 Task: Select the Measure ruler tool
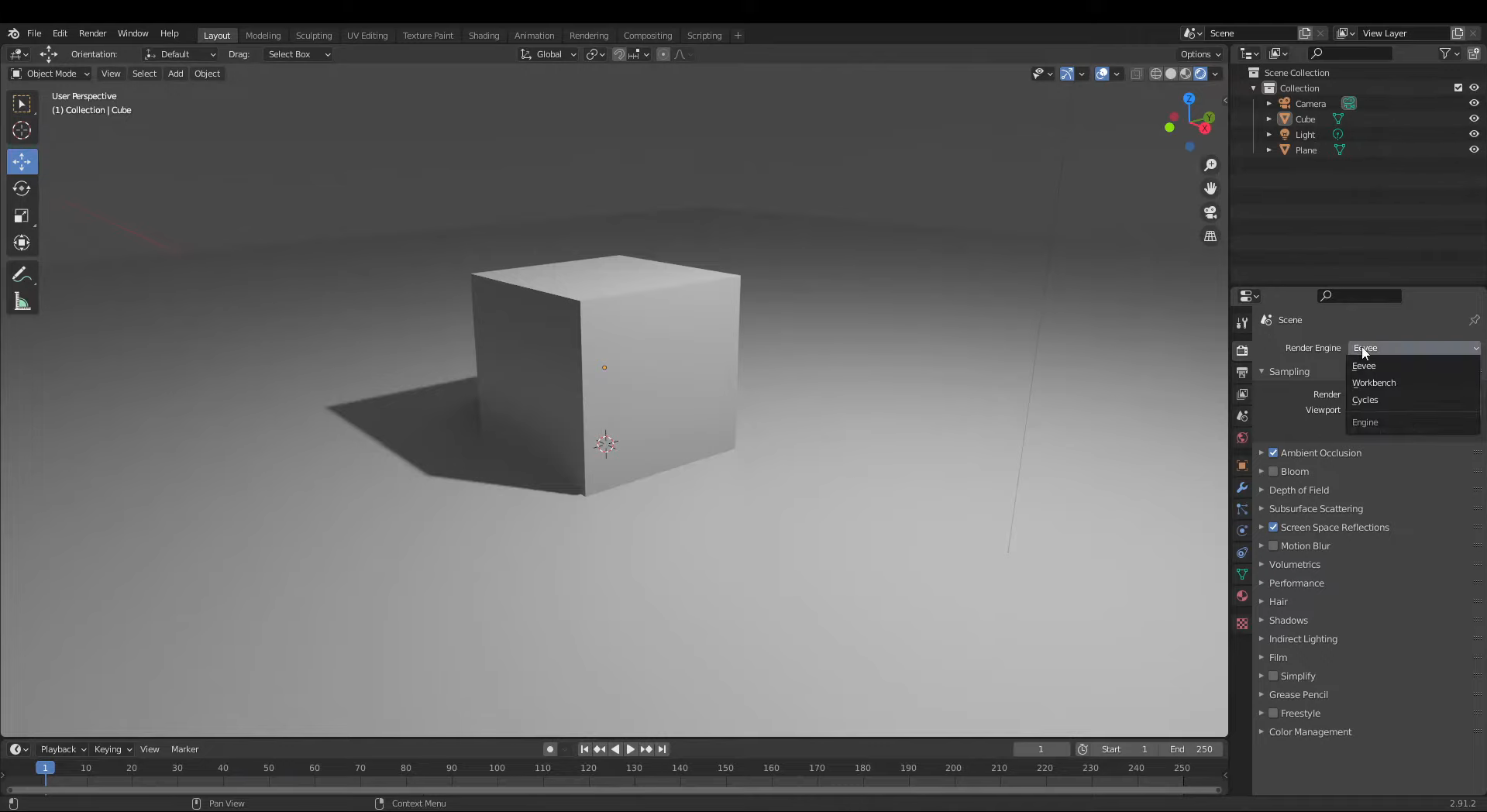pos(22,302)
